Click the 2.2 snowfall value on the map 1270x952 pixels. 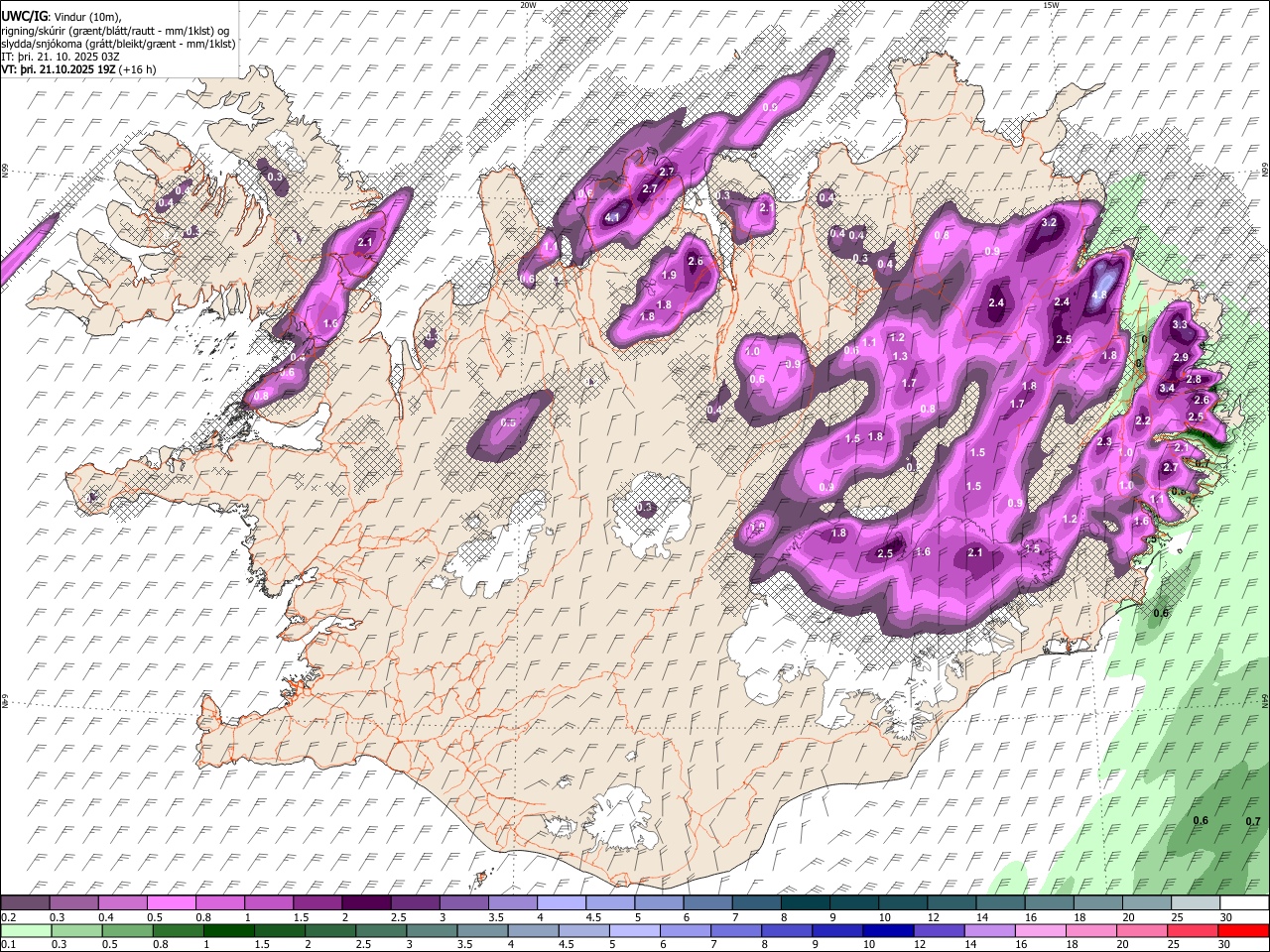(1142, 420)
